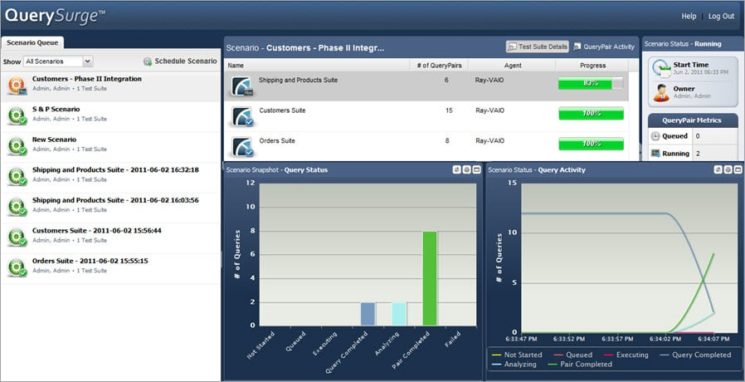The height and width of the screenshot is (382, 745).
Task: Click the Customers Suite 100% progress bar
Action: tap(591, 114)
